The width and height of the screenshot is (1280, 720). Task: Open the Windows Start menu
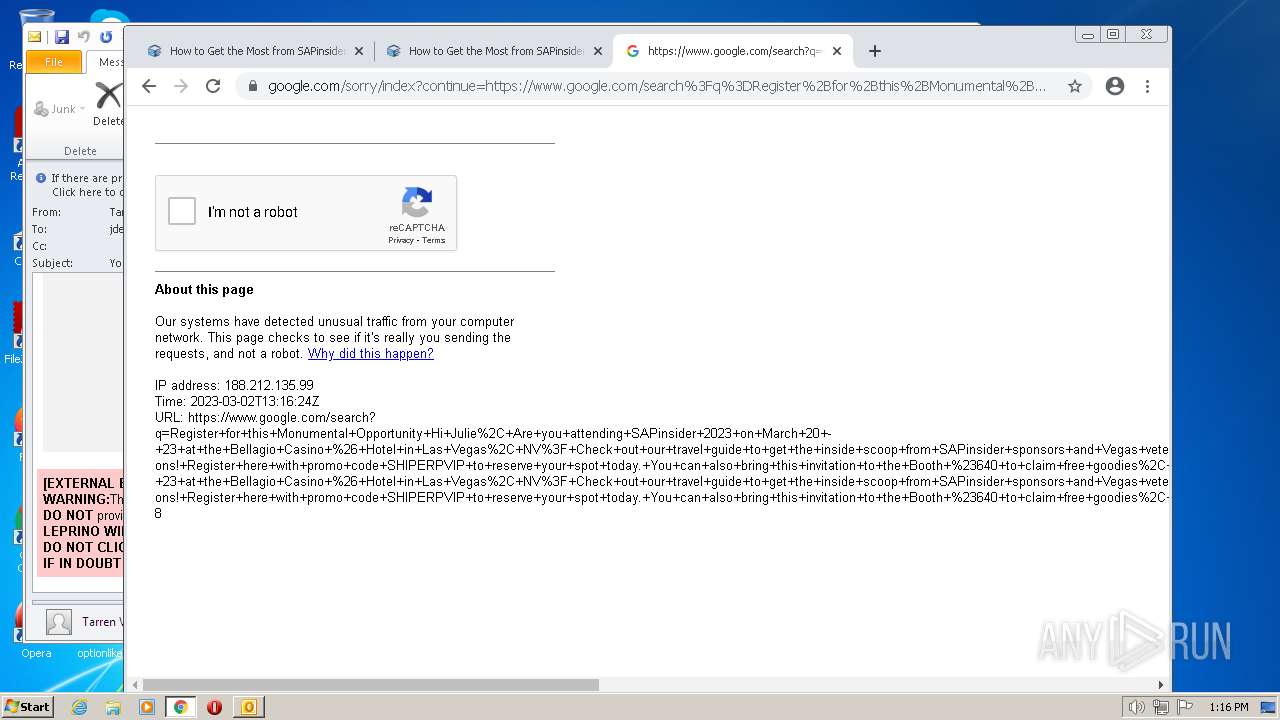point(27,707)
